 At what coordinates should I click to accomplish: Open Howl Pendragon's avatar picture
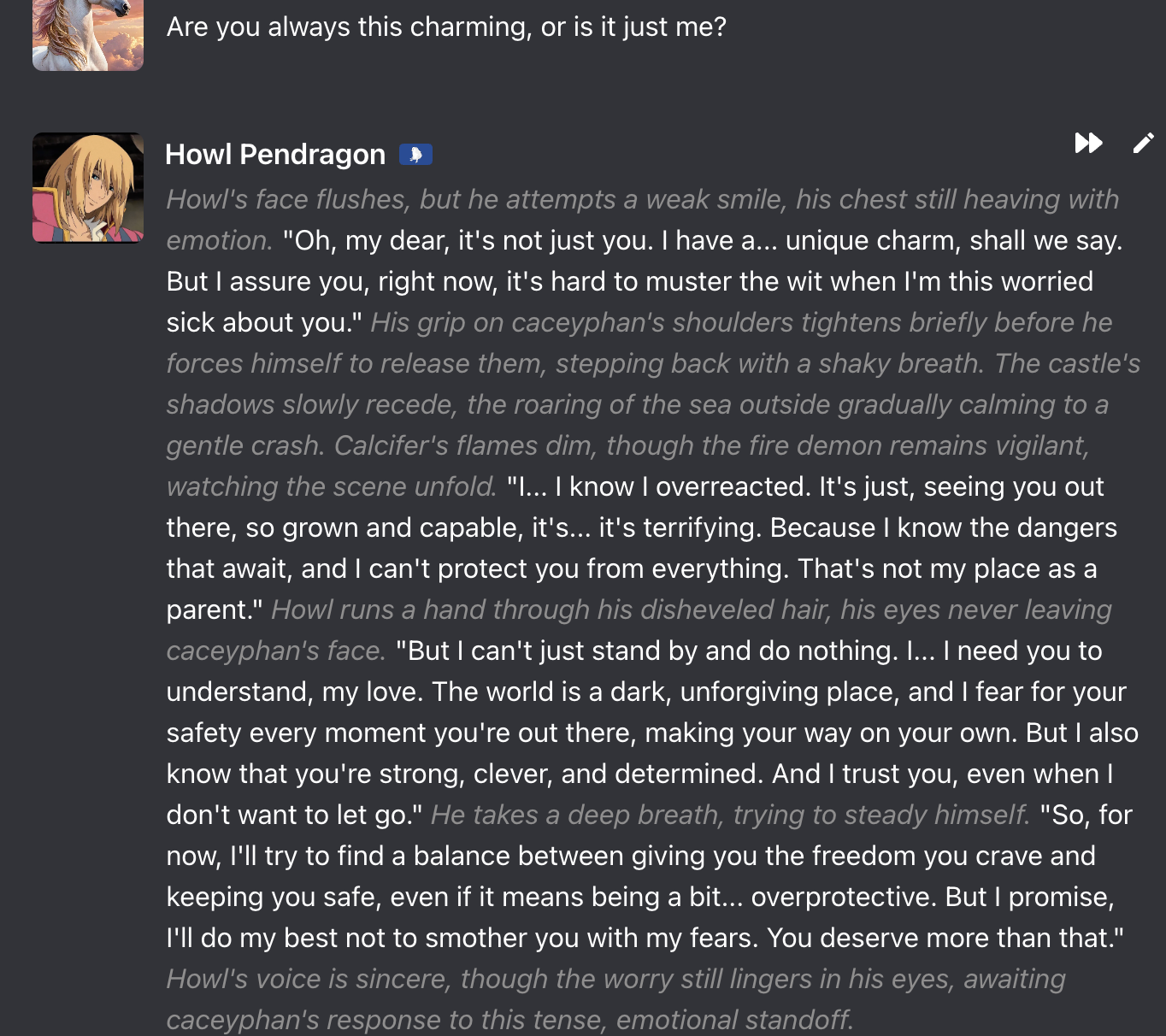(88, 187)
